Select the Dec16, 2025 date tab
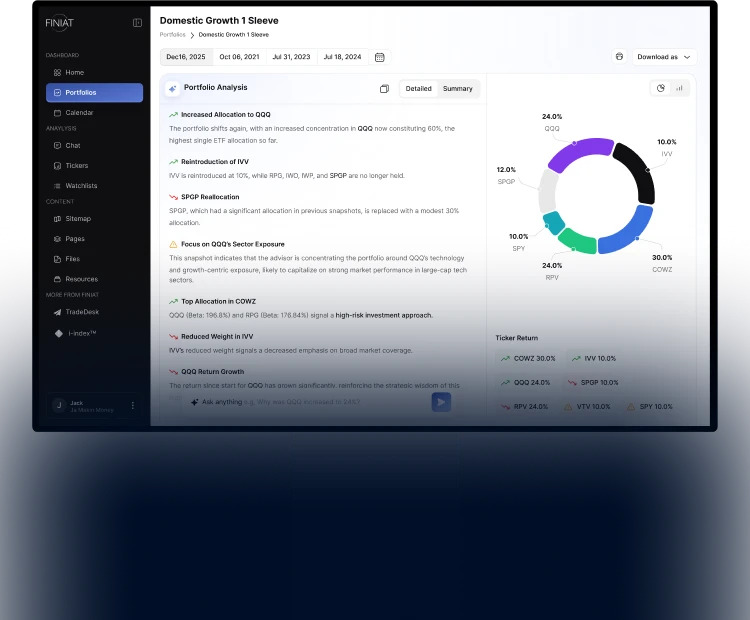This screenshot has width=750, height=620. click(x=186, y=57)
